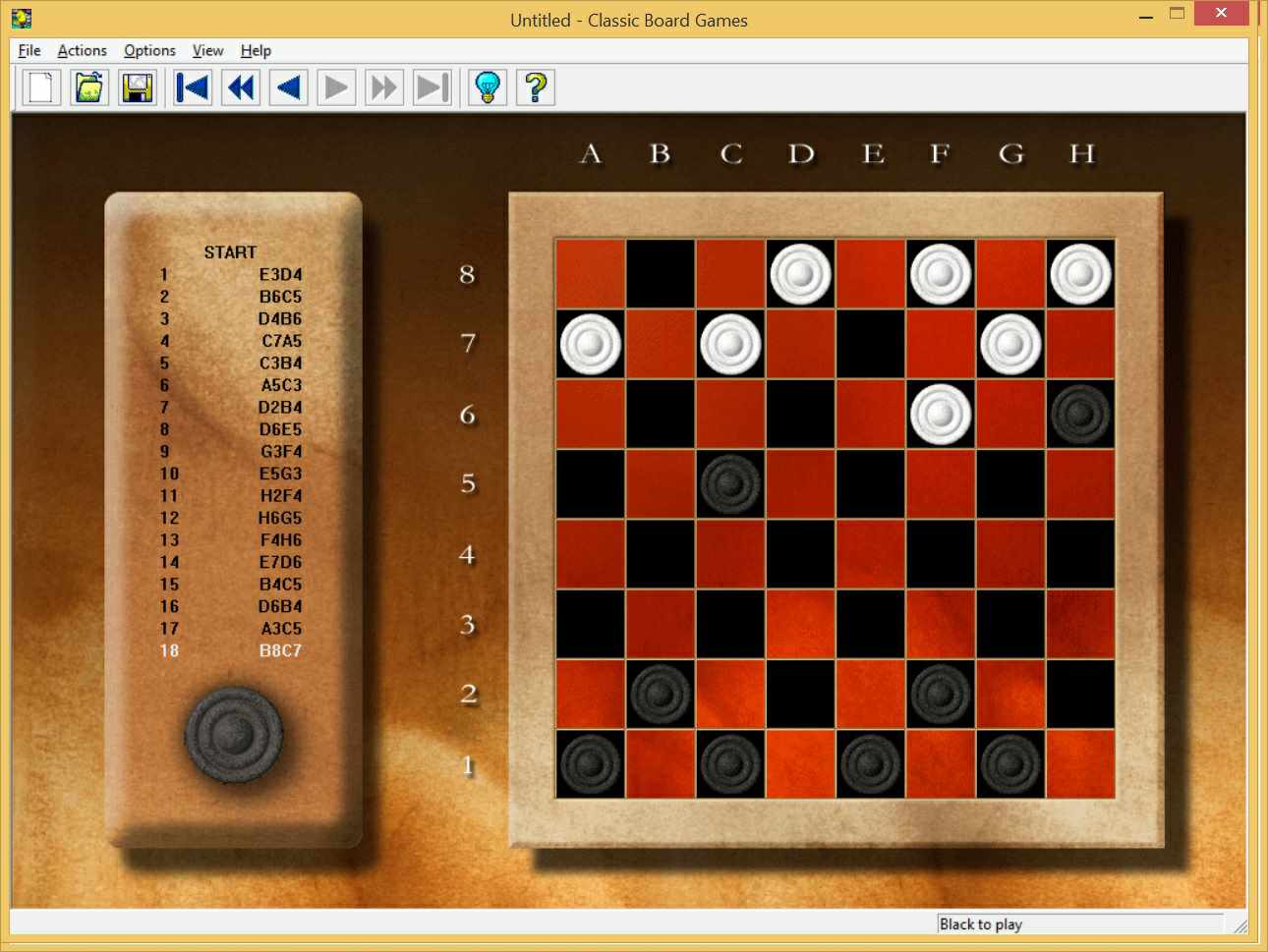Screen dimensions: 1268x952
Task: Open the Options menu
Action: tap(149, 50)
